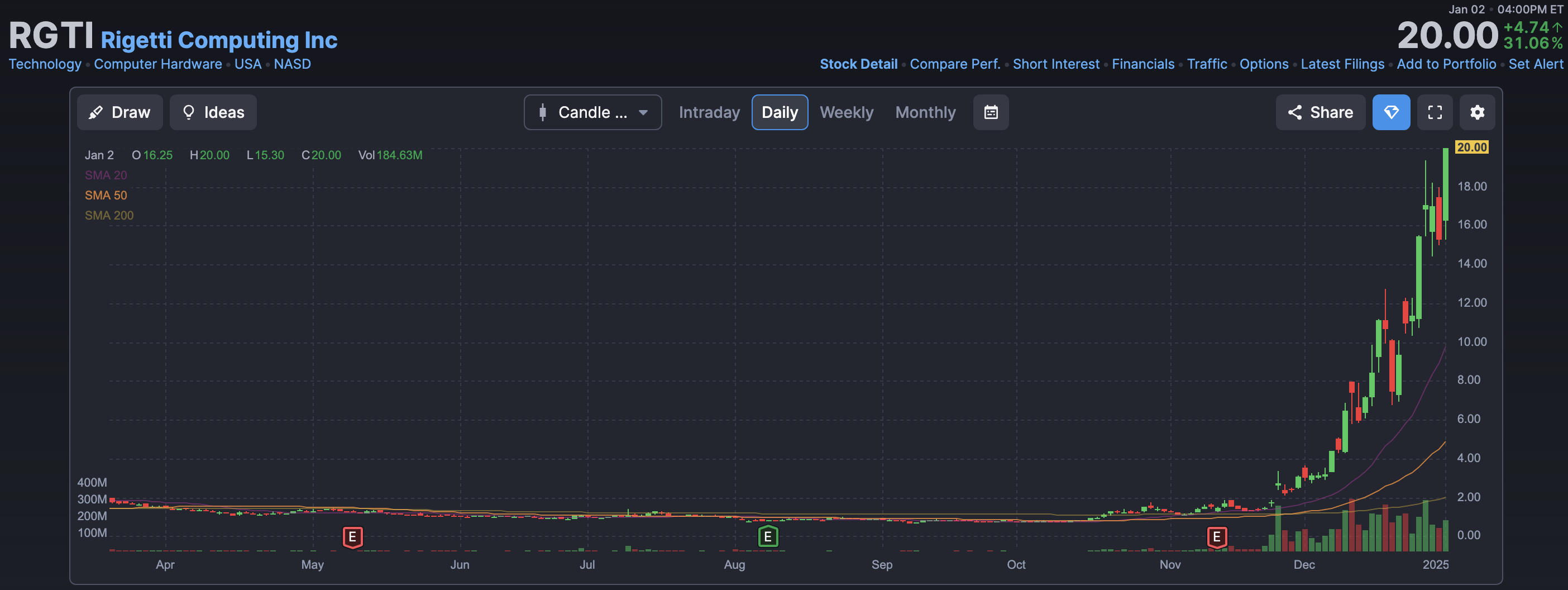This screenshot has width=1568, height=590.
Task: Open the Draw tools
Action: coord(120,113)
